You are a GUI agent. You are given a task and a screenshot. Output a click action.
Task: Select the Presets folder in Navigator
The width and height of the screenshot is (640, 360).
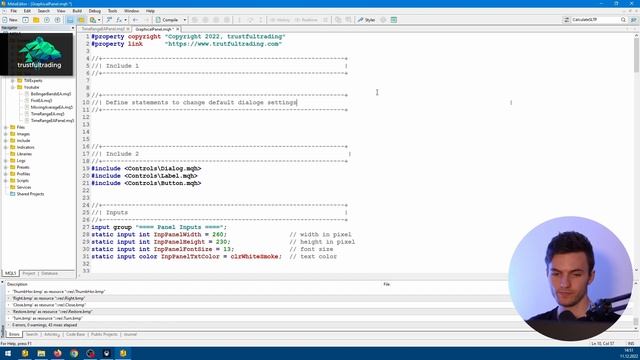tap(23, 167)
